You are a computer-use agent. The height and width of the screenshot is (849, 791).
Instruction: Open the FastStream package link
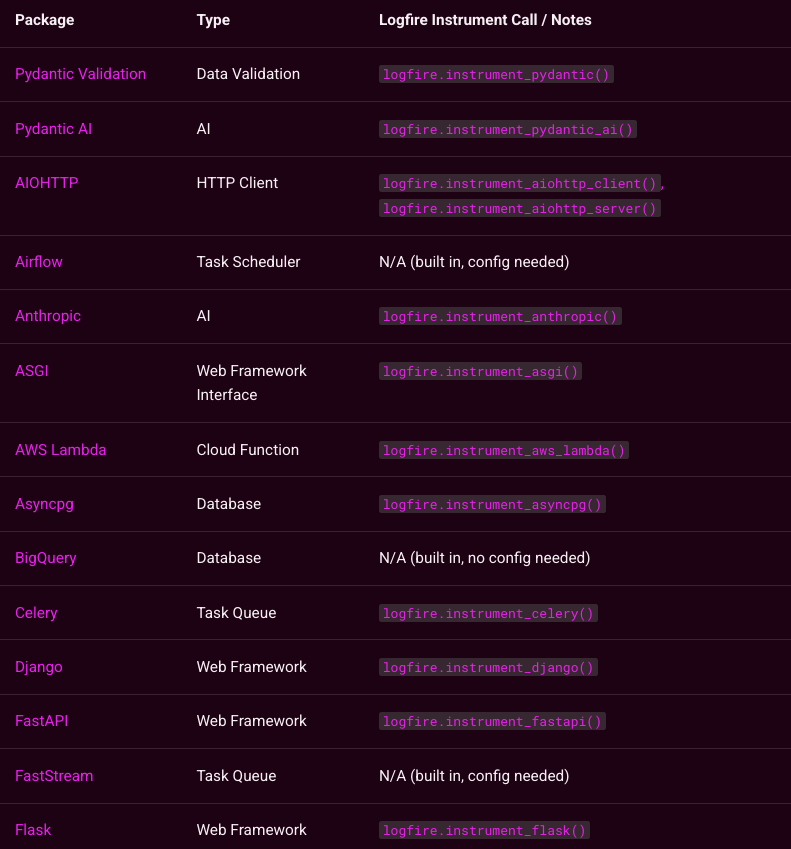(x=54, y=776)
